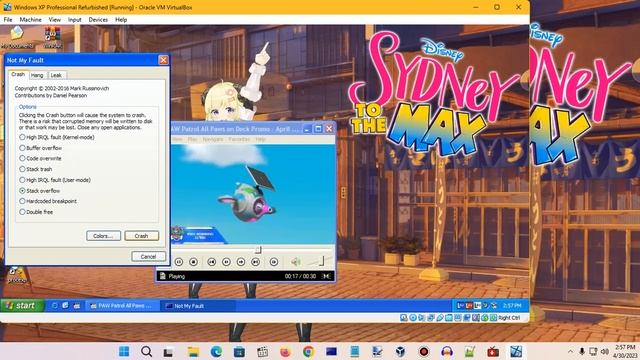Open the media player Navigate menu
The height and width of the screenshot is (360, 640).
tap(213, 139)
